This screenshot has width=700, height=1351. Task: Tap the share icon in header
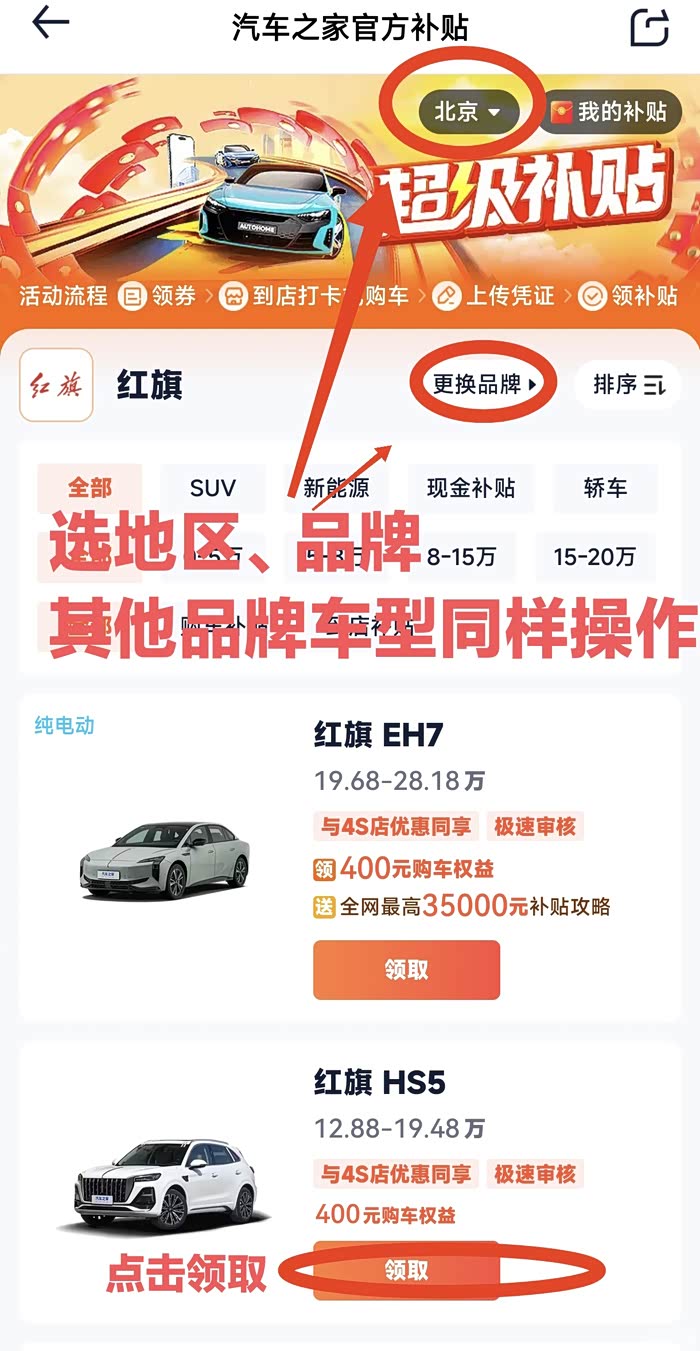pyautogui.click(x=649, y=26)
